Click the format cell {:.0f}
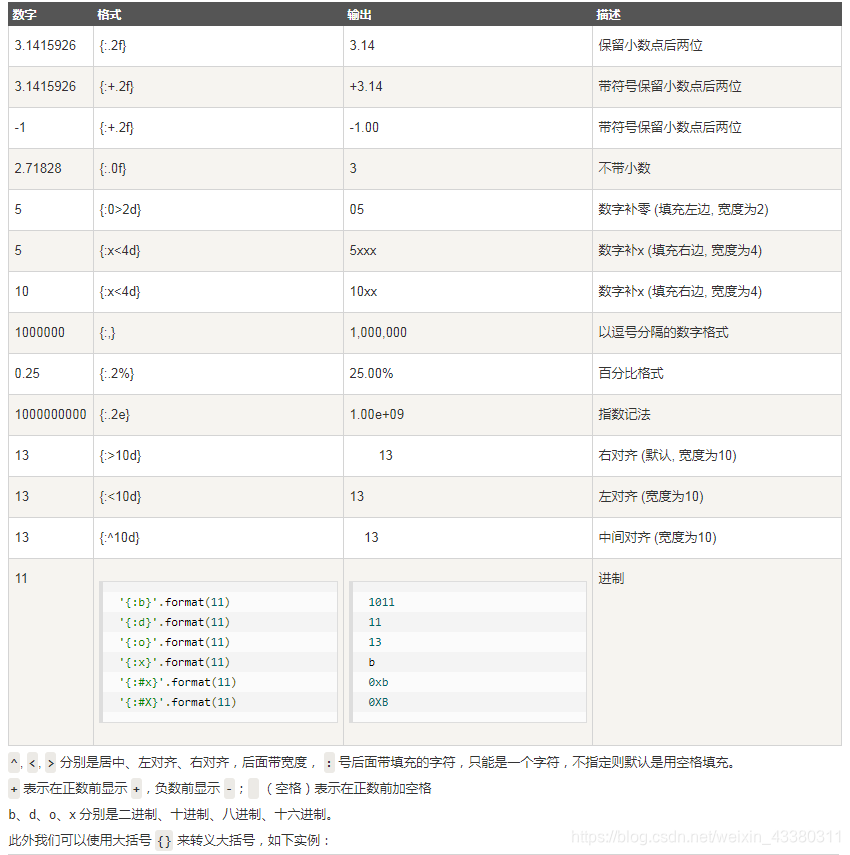850x855 pixels. (113, 169)
